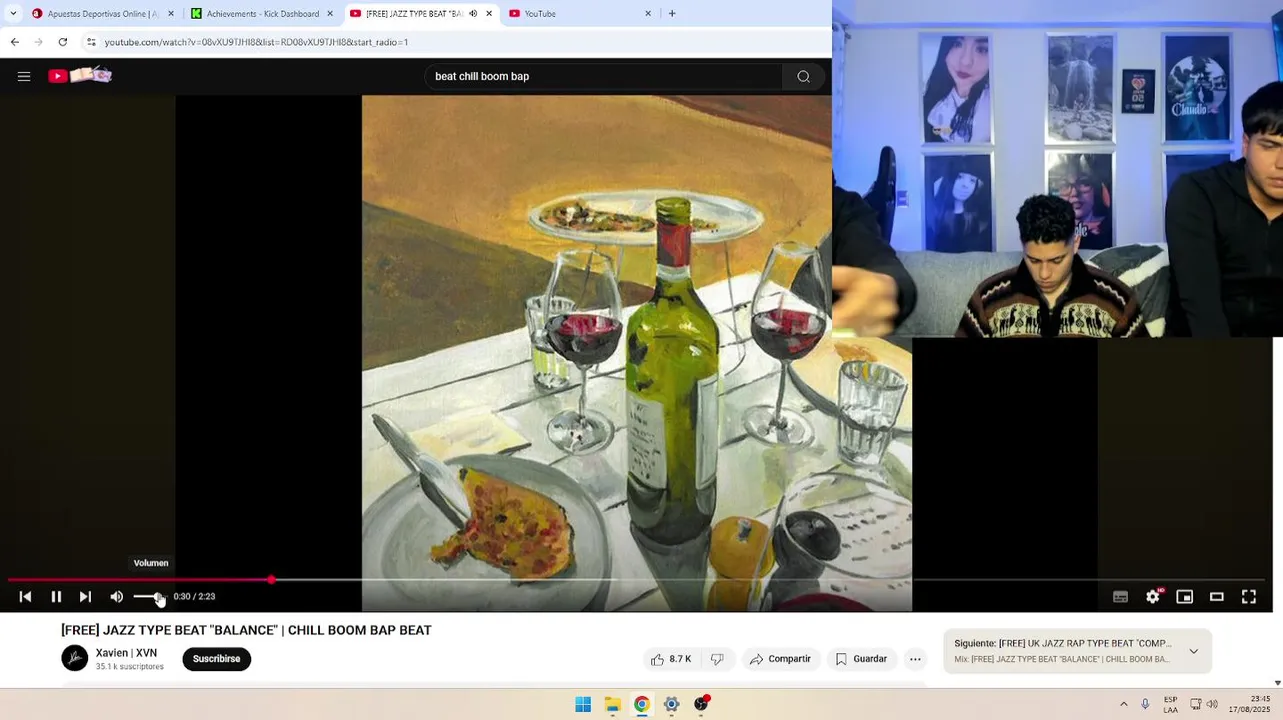The height and width of the screenshot is (720, 1283).
Task: Save the video with Guardar
Action: (861, 659)
